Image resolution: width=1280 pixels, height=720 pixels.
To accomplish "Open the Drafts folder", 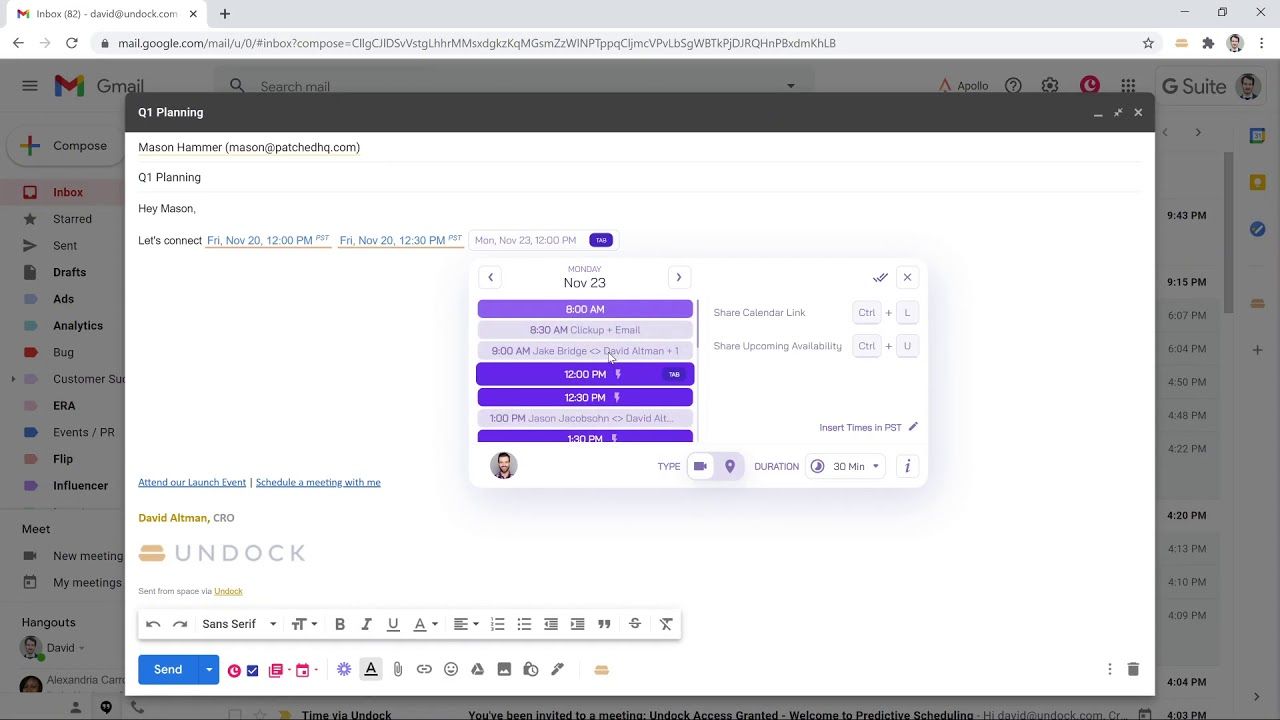I will pyautogui.click(x=69, y=272).
